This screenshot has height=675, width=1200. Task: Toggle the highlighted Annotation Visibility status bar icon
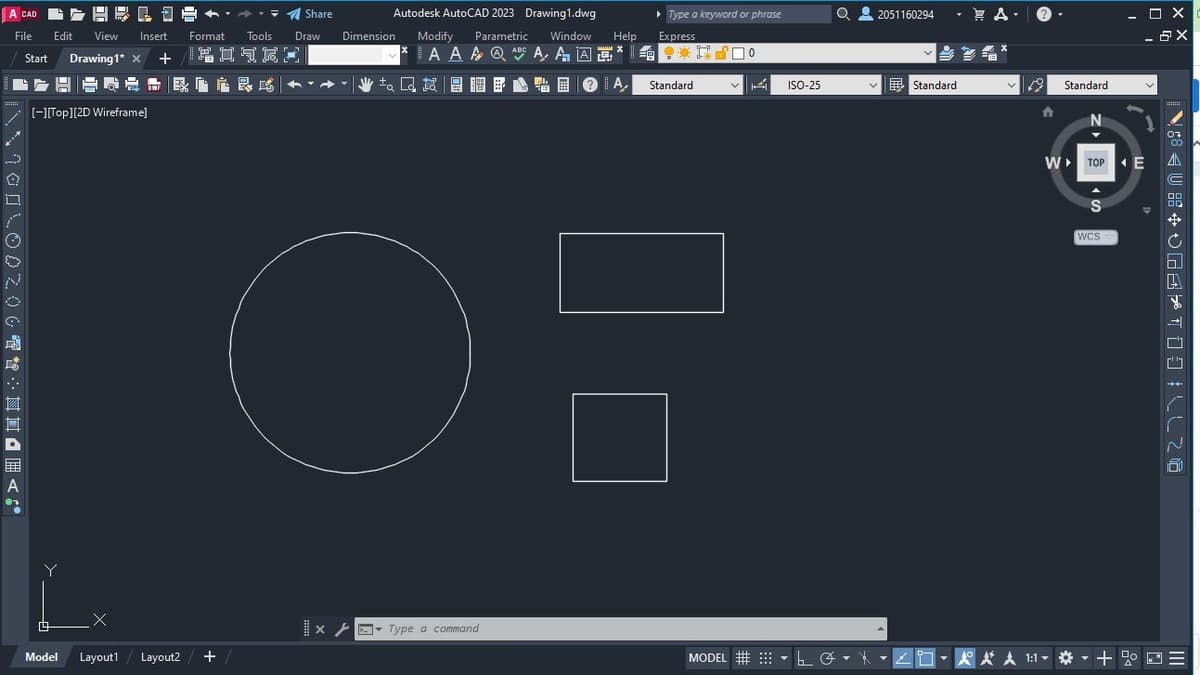(x=966, y=658)
